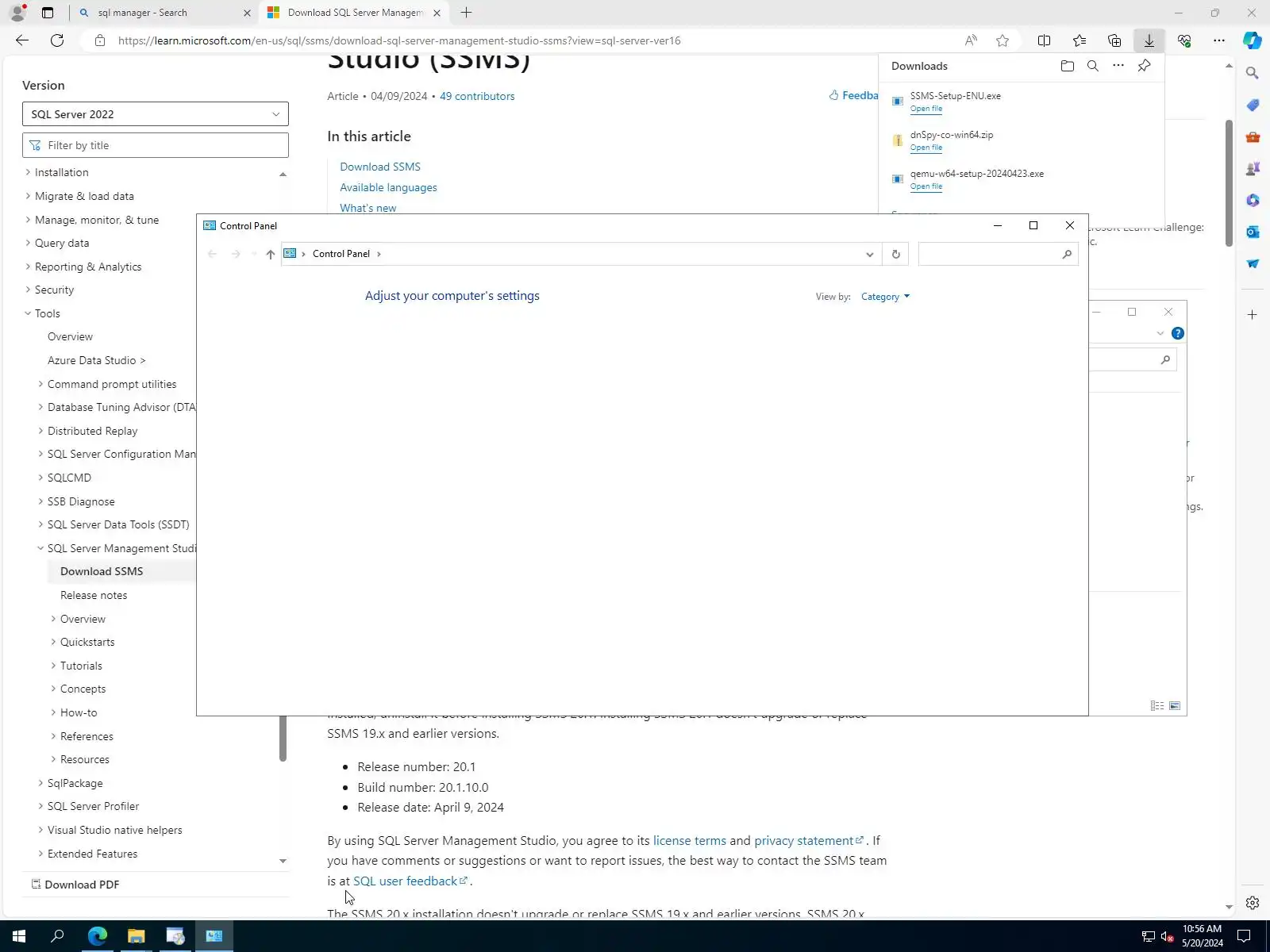The height and width of the screenshot is (952, 1270).
Task: Expand the Quickstarts tree node
Action: tap(53, 642)
